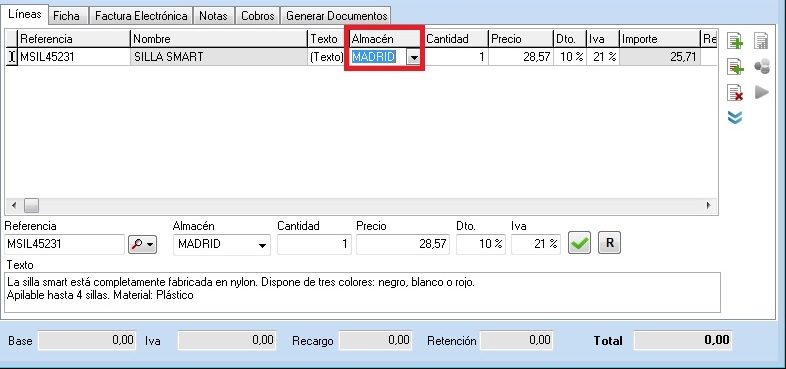Click the Referencia input field MSIL45231
Image resolution: width=786 pixels, height=369 pixels.
64,244
